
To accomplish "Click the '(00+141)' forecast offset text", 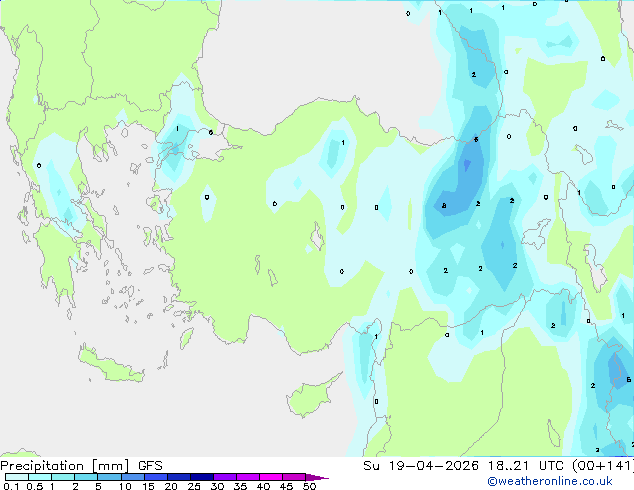I will [x=603, y=466].
